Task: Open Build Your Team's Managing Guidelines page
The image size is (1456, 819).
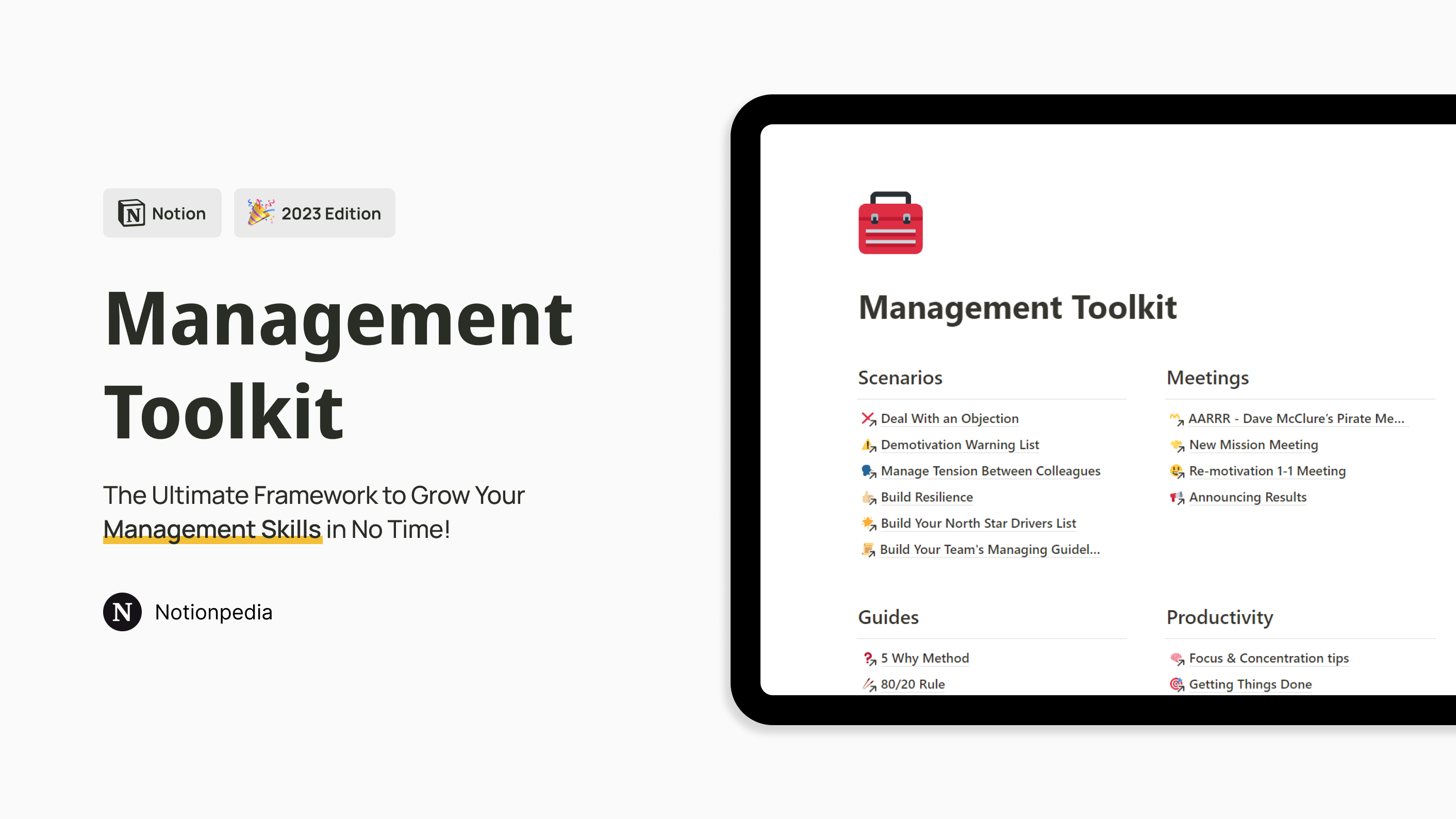Action: click(990, 549)
